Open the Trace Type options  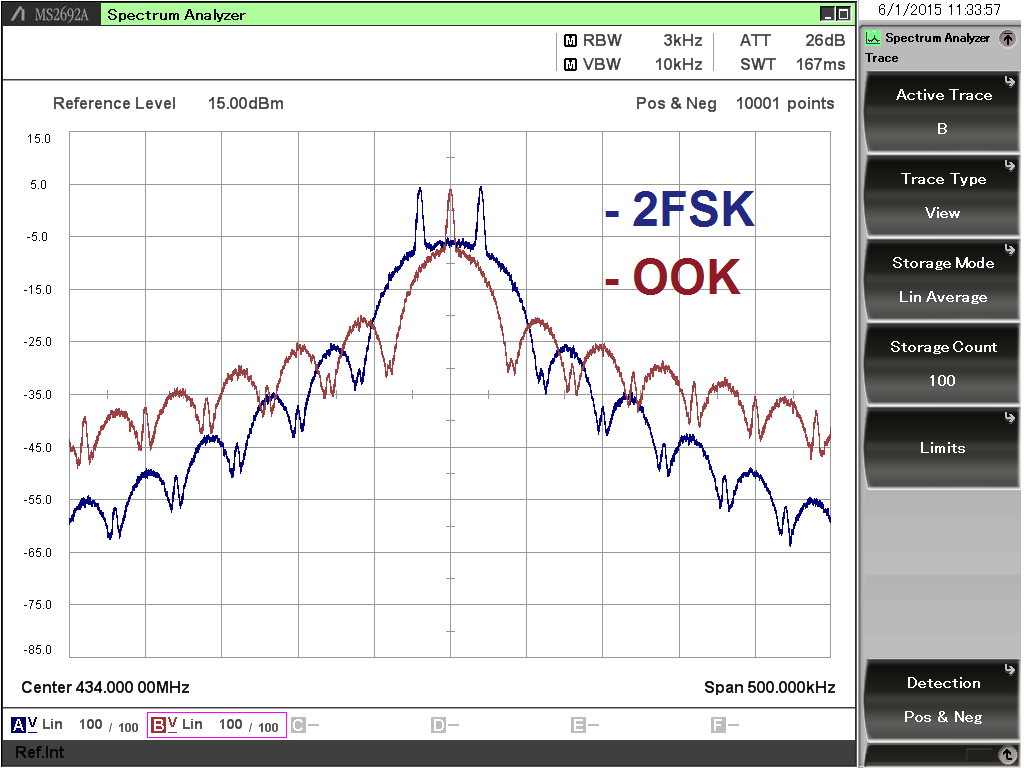(x=942, y=195)
